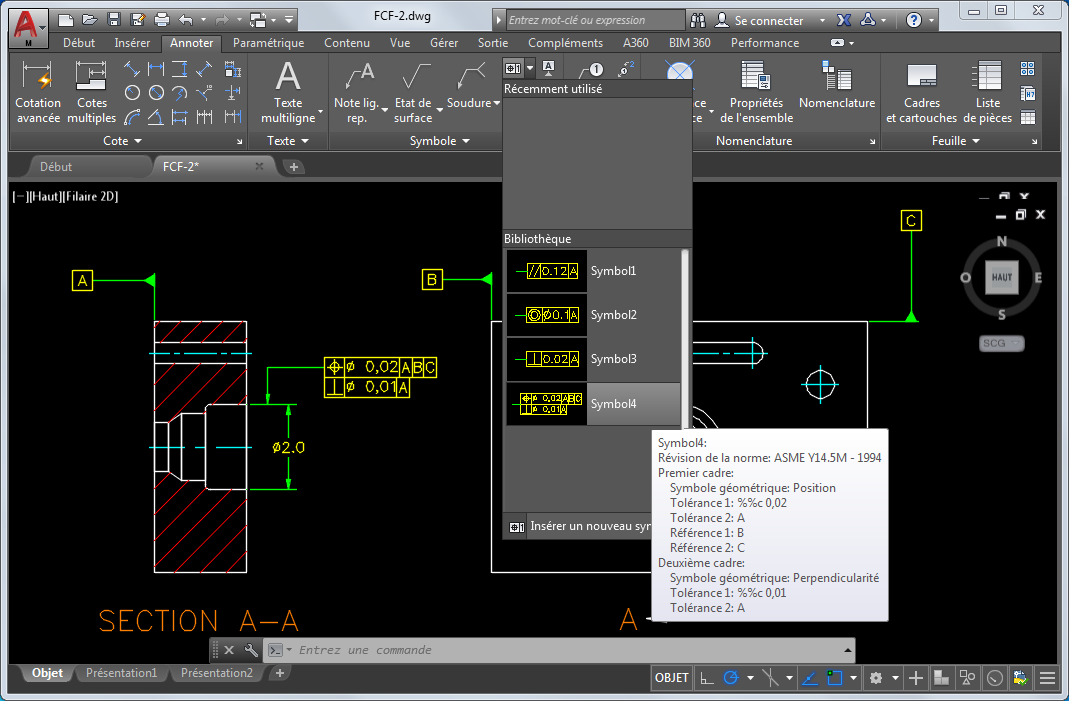Open polar tracking settings dropdown arrow

(x=751, y=678)
